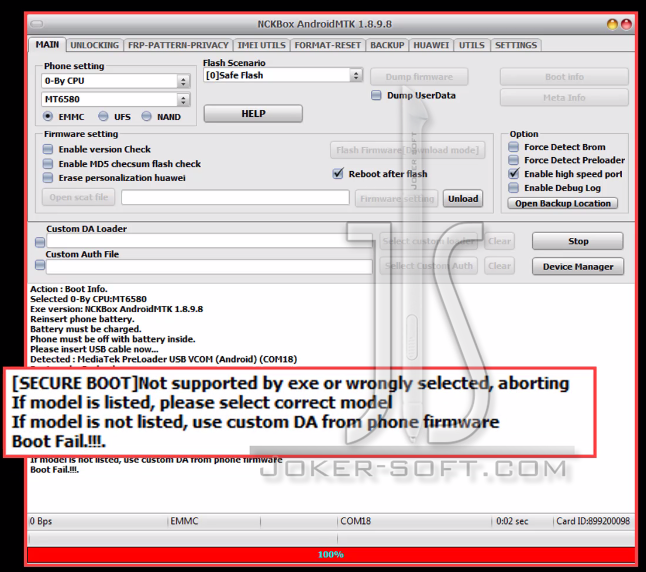This screenshot has width=646, height=572.
Task: Click the Card ID:899200098 status entry
Action: tap(593, 521)
